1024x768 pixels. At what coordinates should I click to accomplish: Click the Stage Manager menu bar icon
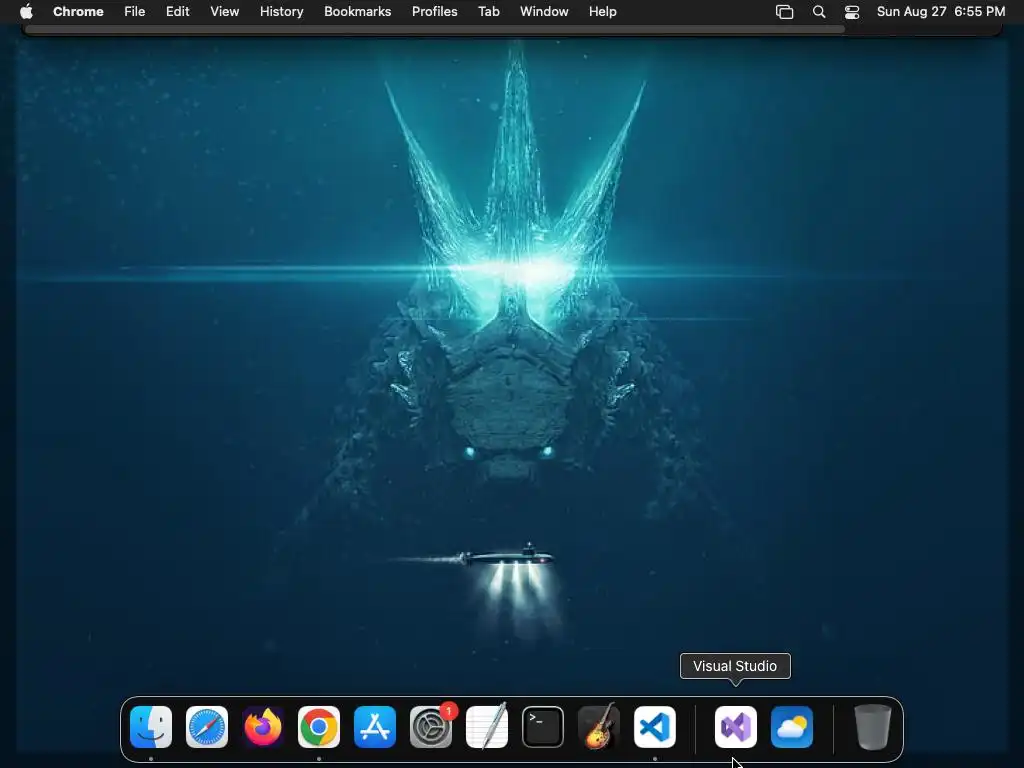(x=784, y=12)
